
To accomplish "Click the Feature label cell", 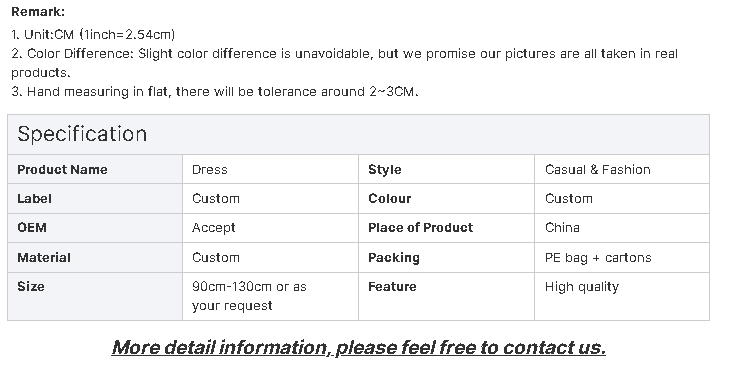I will [x=446, y=297].
